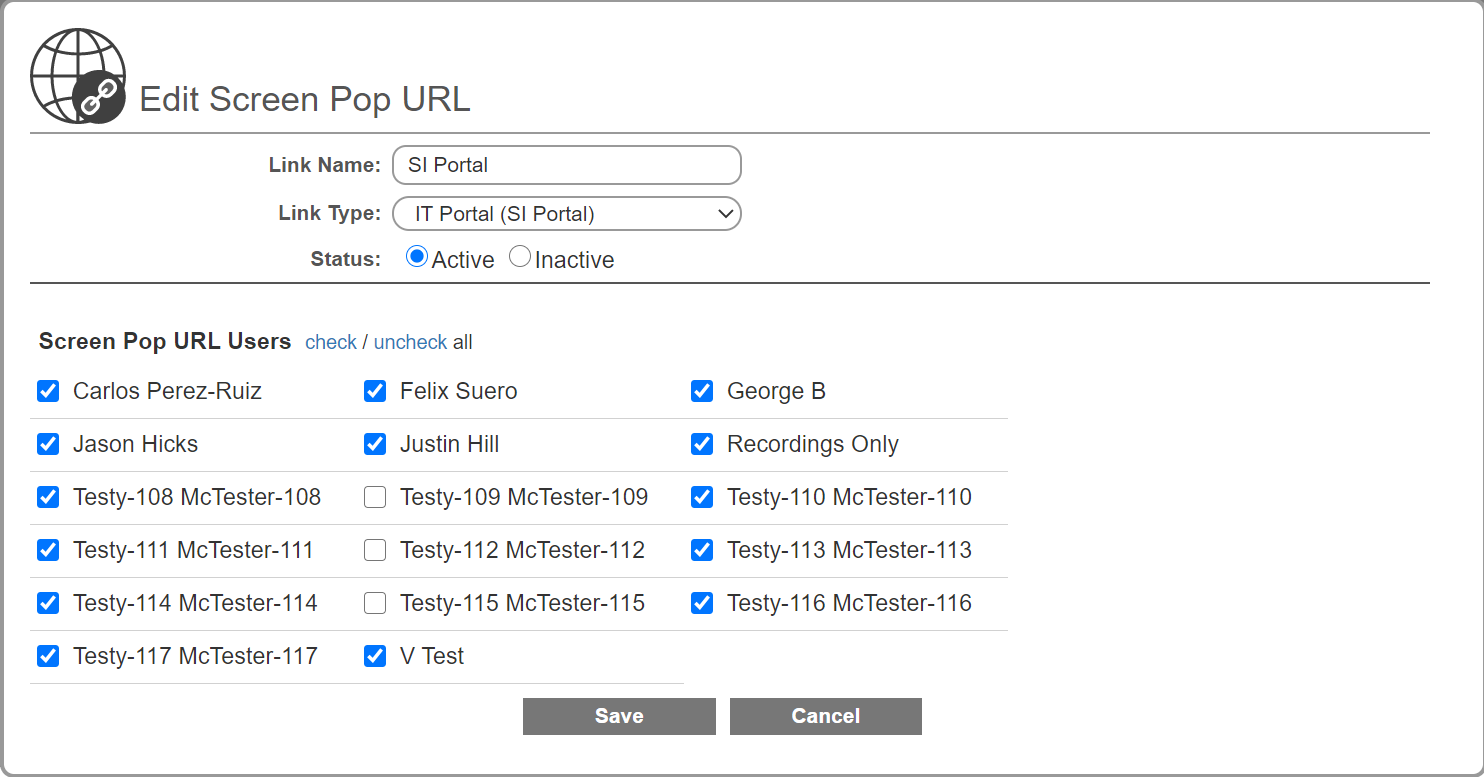Click the 'Link Type:' label
The height and width of the screenshot is (777, 1484).
(x=330, y=213)
